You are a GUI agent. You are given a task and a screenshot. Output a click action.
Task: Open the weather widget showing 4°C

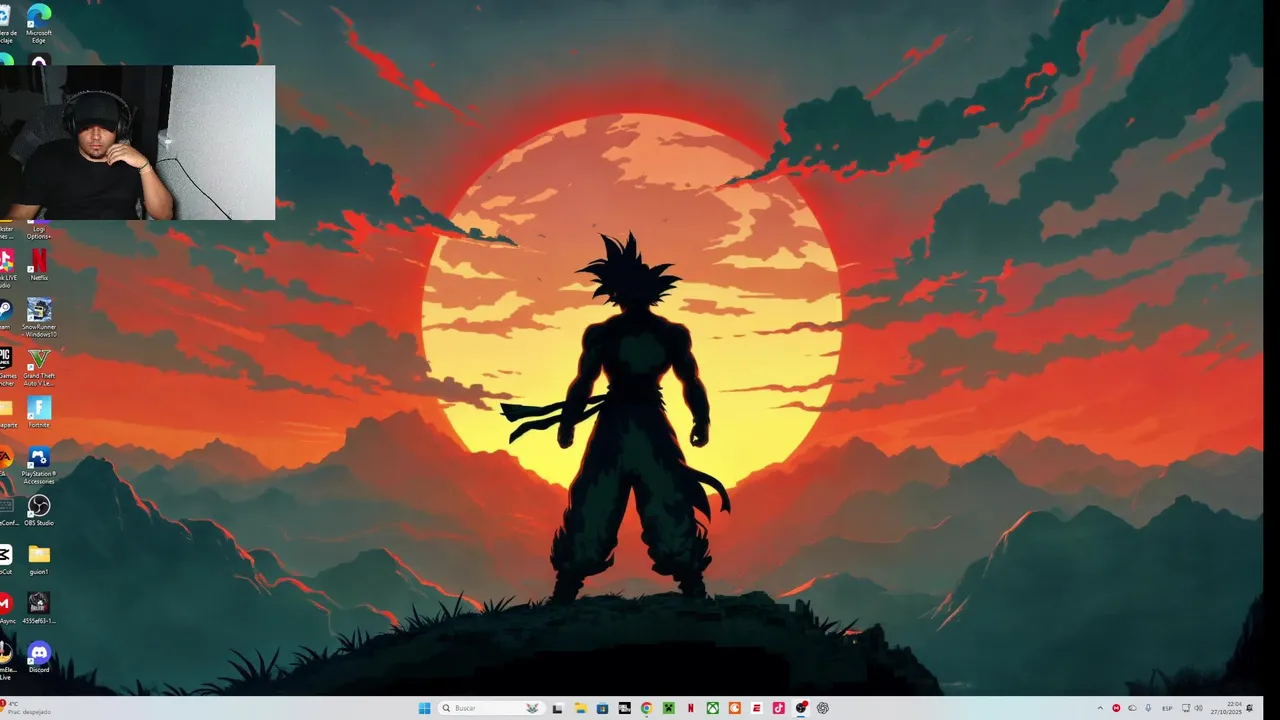tap(26, 708)
